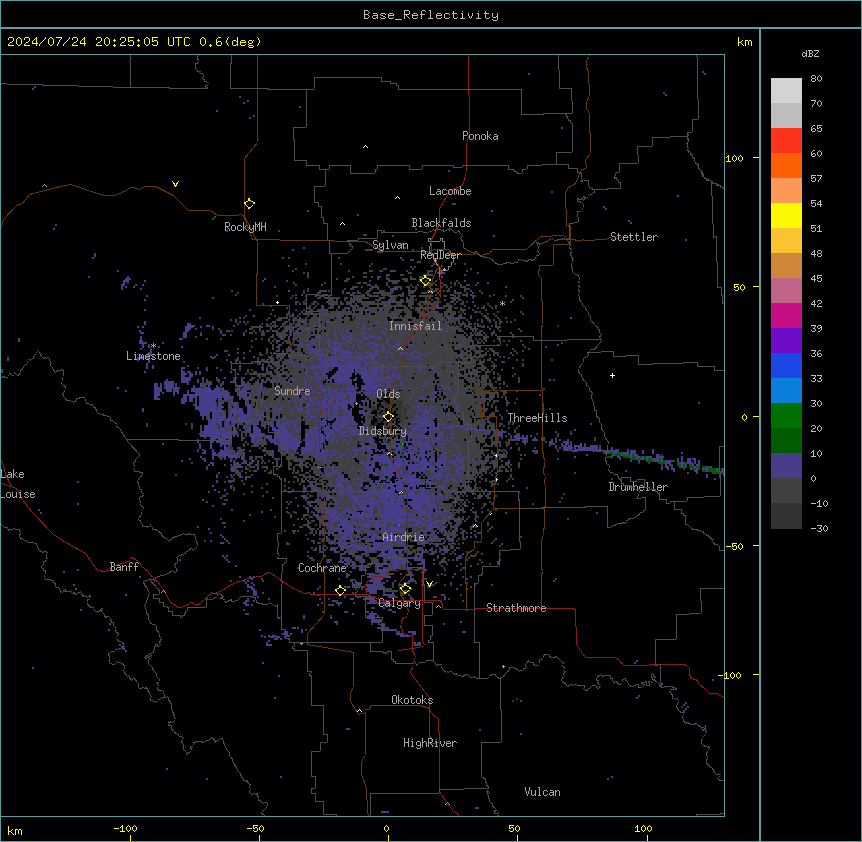The image size is (862, 842).
Task: Select the Didsbury label
Action: (x=383, y=431)
